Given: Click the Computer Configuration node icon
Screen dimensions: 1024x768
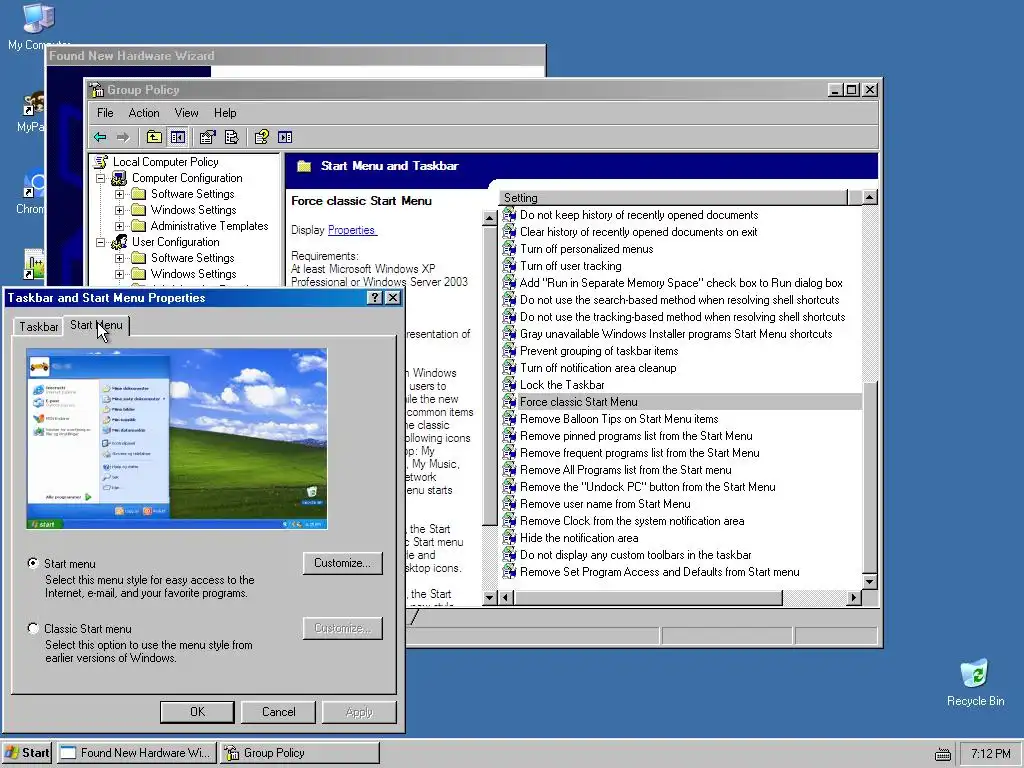Looking at the screenshot, I should [x=119, y=178].
